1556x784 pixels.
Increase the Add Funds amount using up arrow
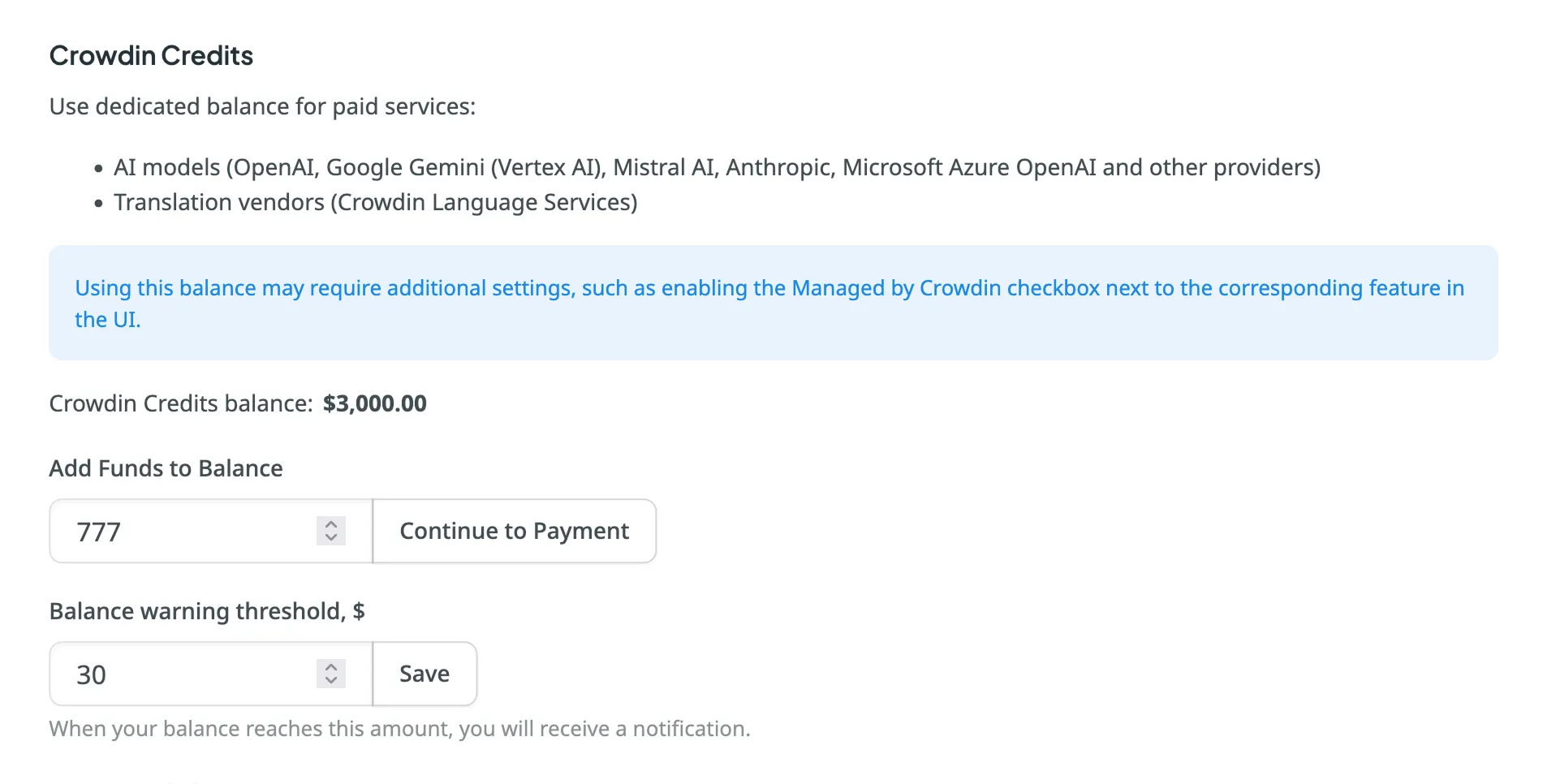[331, 524]
